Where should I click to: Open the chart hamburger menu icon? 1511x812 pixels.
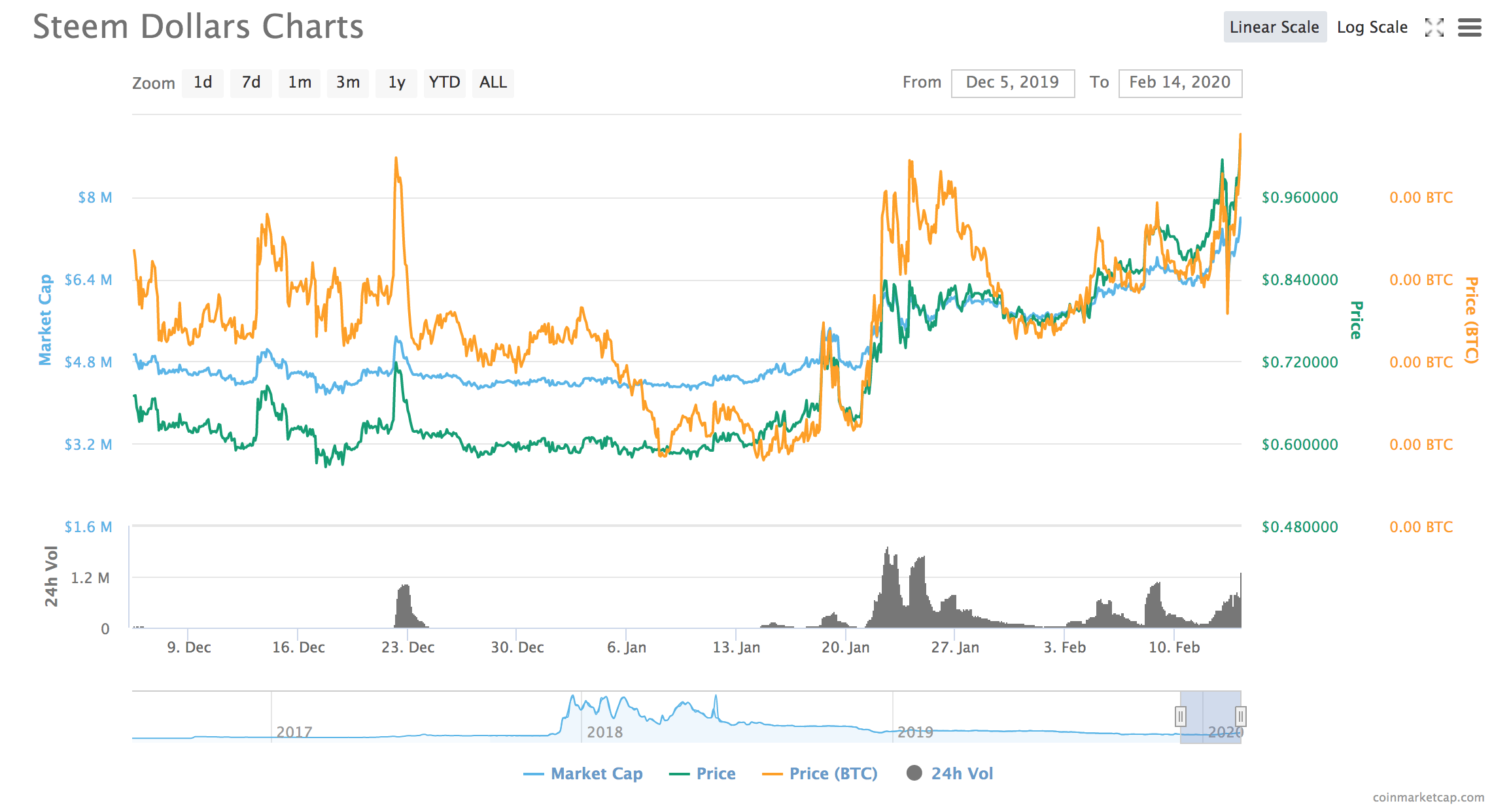click(x=1469, y=27)
